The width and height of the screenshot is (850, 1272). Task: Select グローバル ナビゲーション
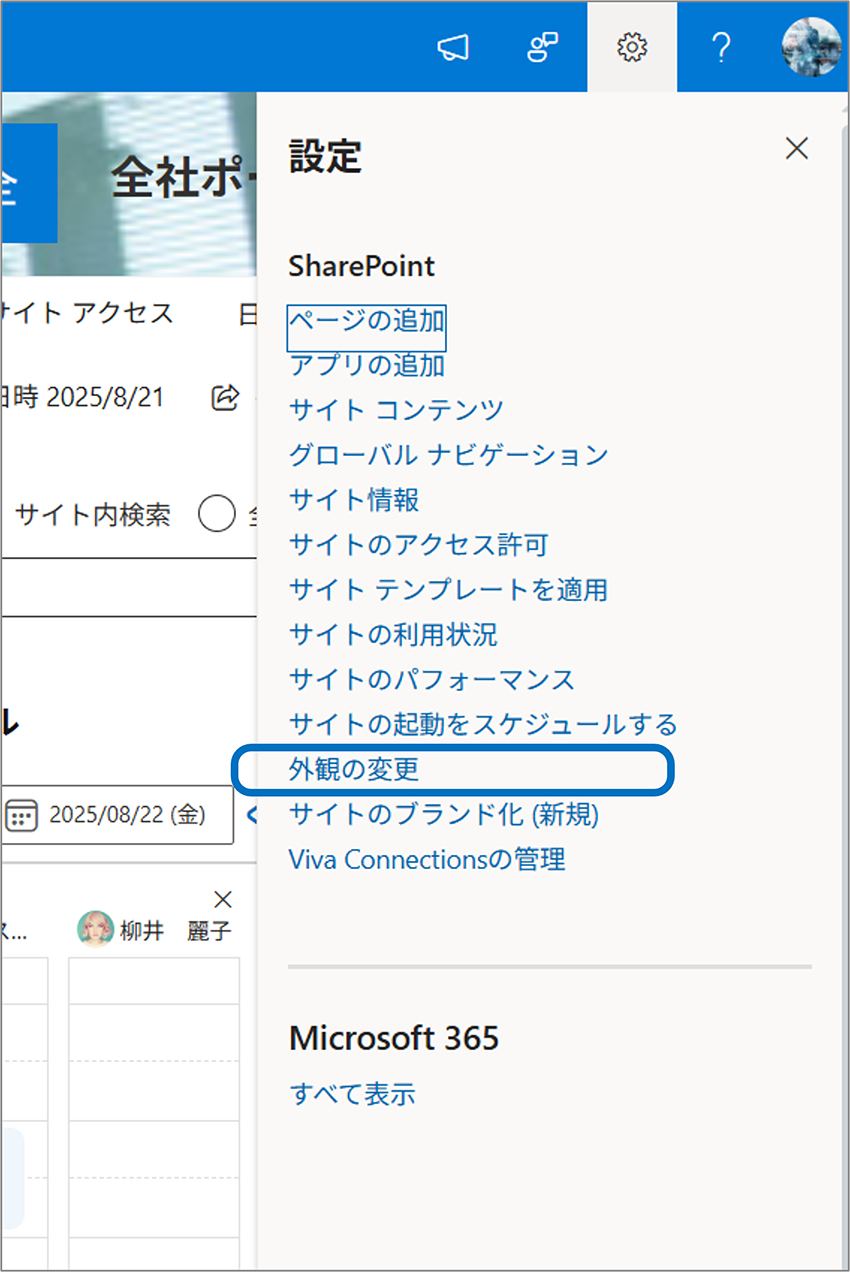coord(448,455)
